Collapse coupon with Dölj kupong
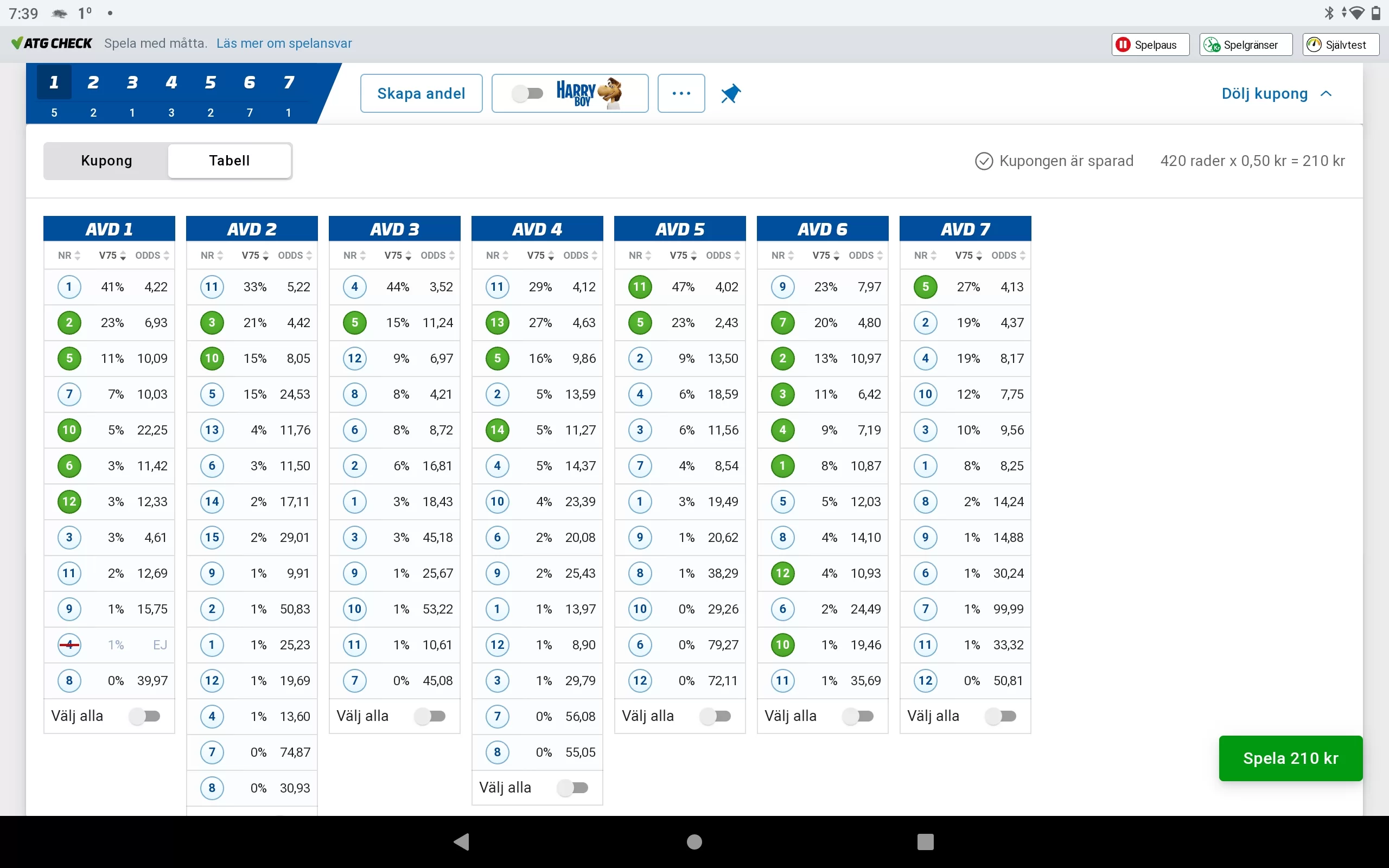 tap(1277, 93)
